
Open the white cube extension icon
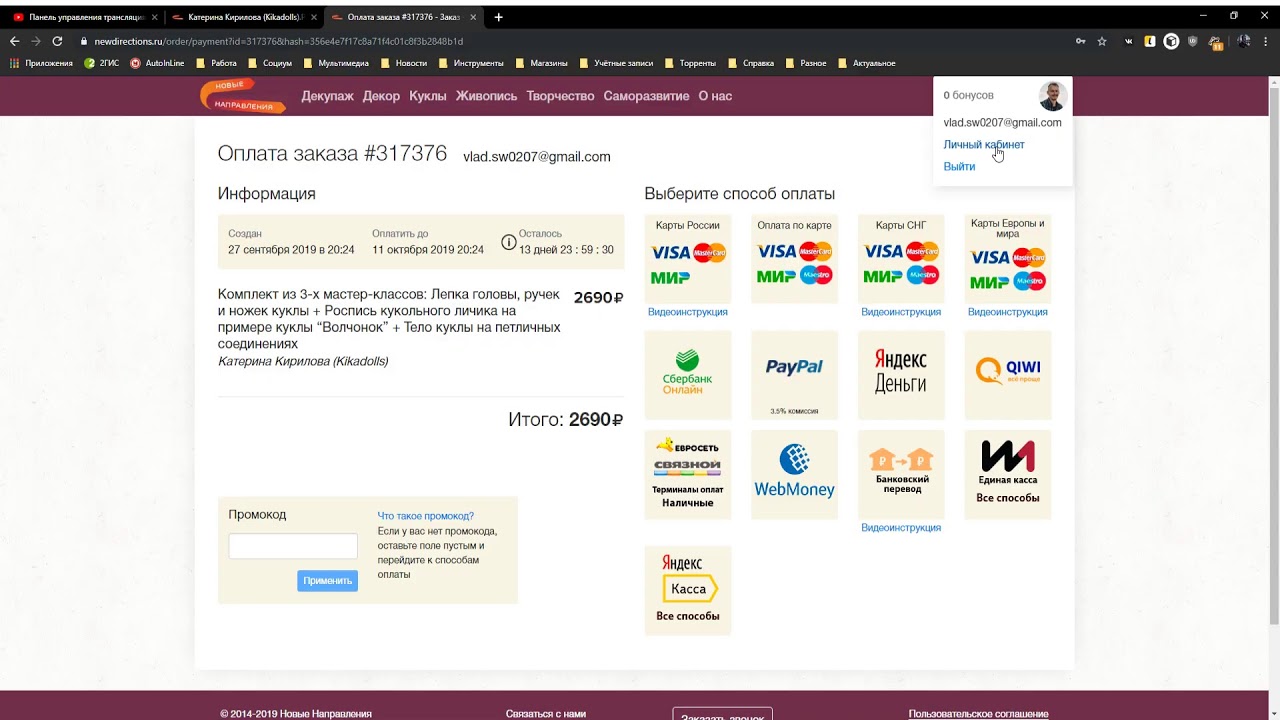1171,41
